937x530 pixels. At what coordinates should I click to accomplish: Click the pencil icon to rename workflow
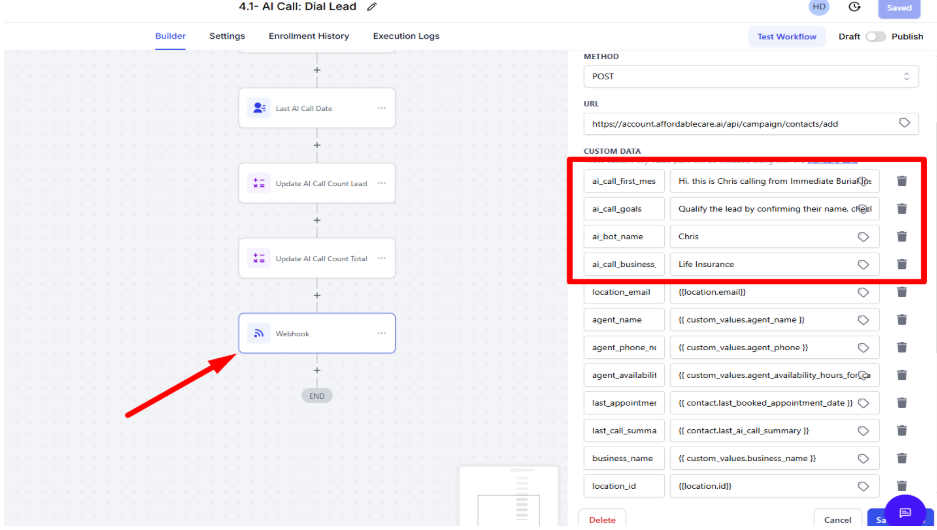click(x=372, y=7)
